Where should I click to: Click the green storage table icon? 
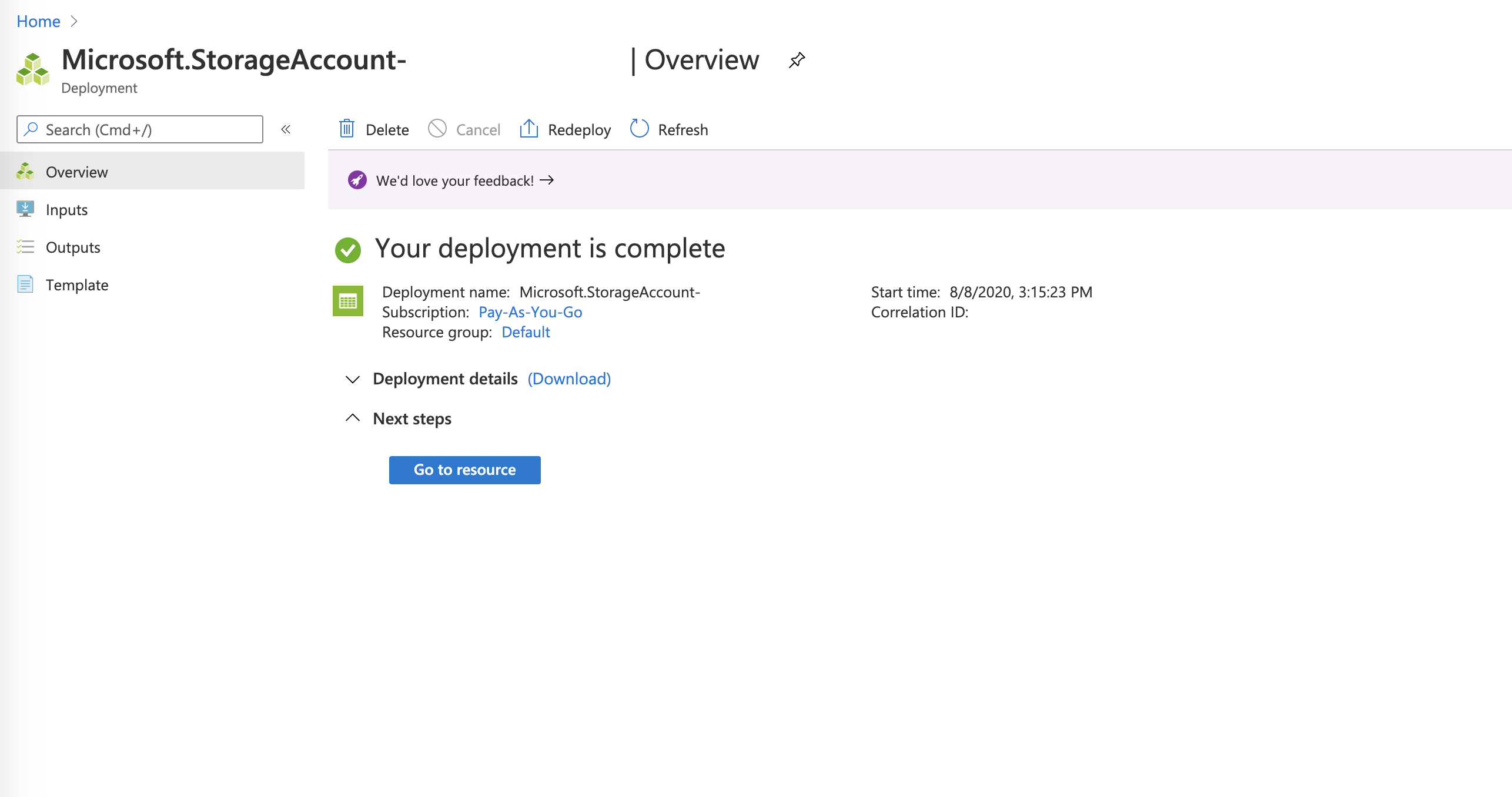(348, 301)
